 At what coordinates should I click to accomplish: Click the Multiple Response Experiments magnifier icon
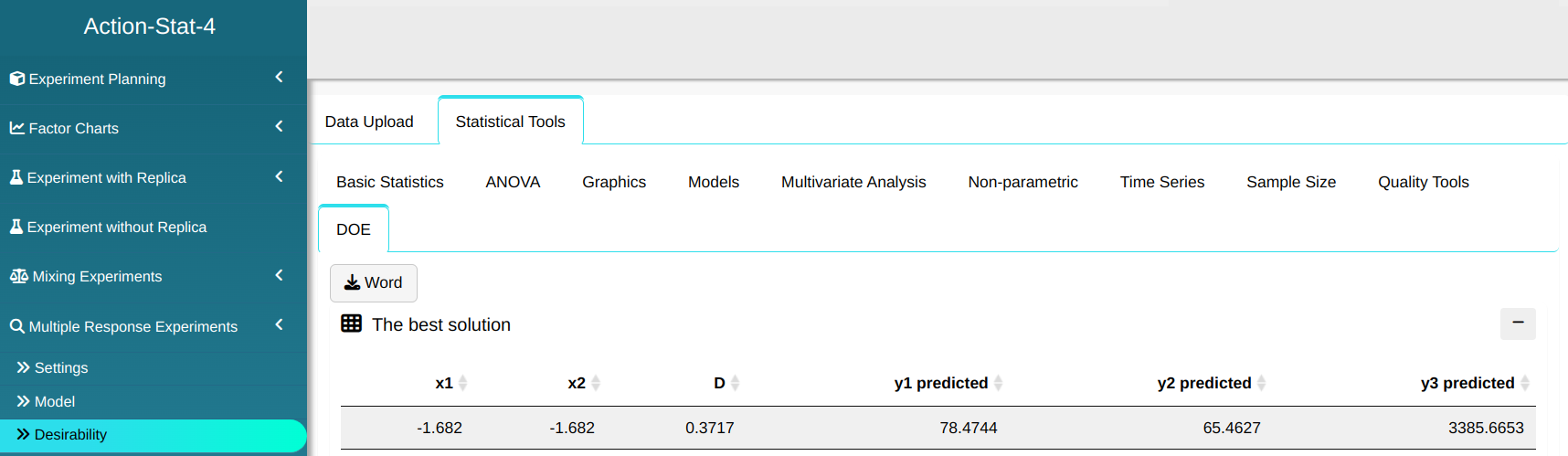(x=17, y=326)
